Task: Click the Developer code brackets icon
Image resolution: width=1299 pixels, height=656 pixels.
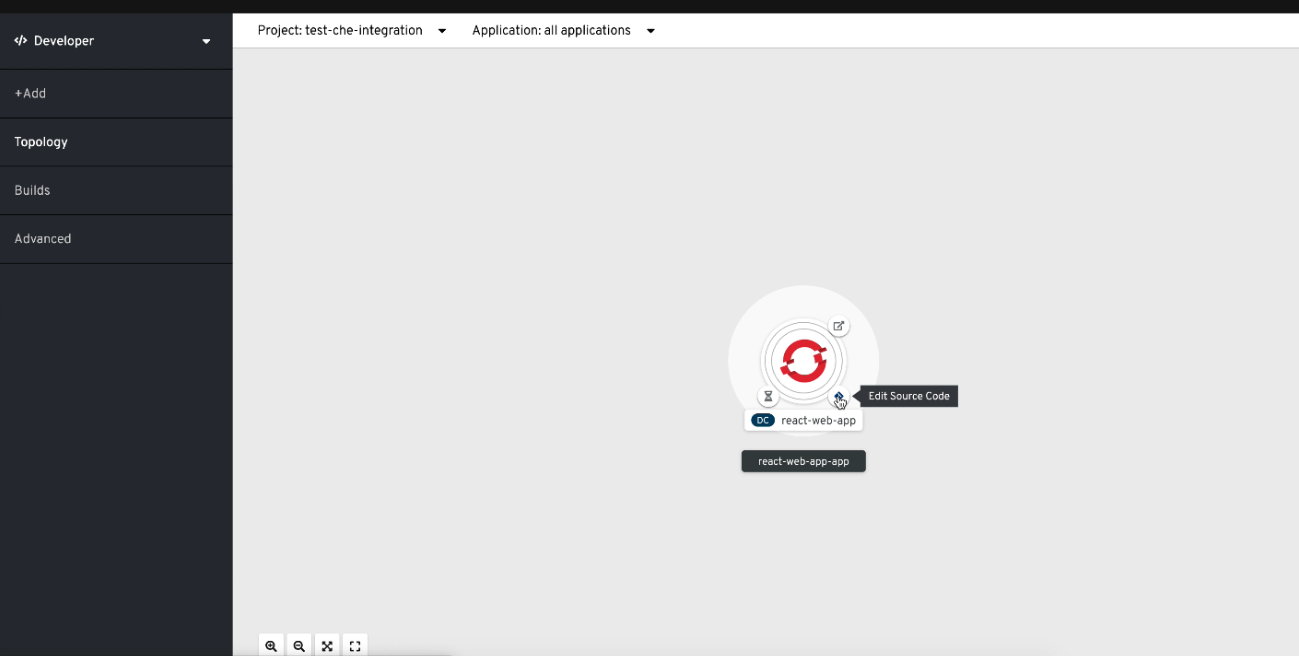Action: [x=20, y=40]
